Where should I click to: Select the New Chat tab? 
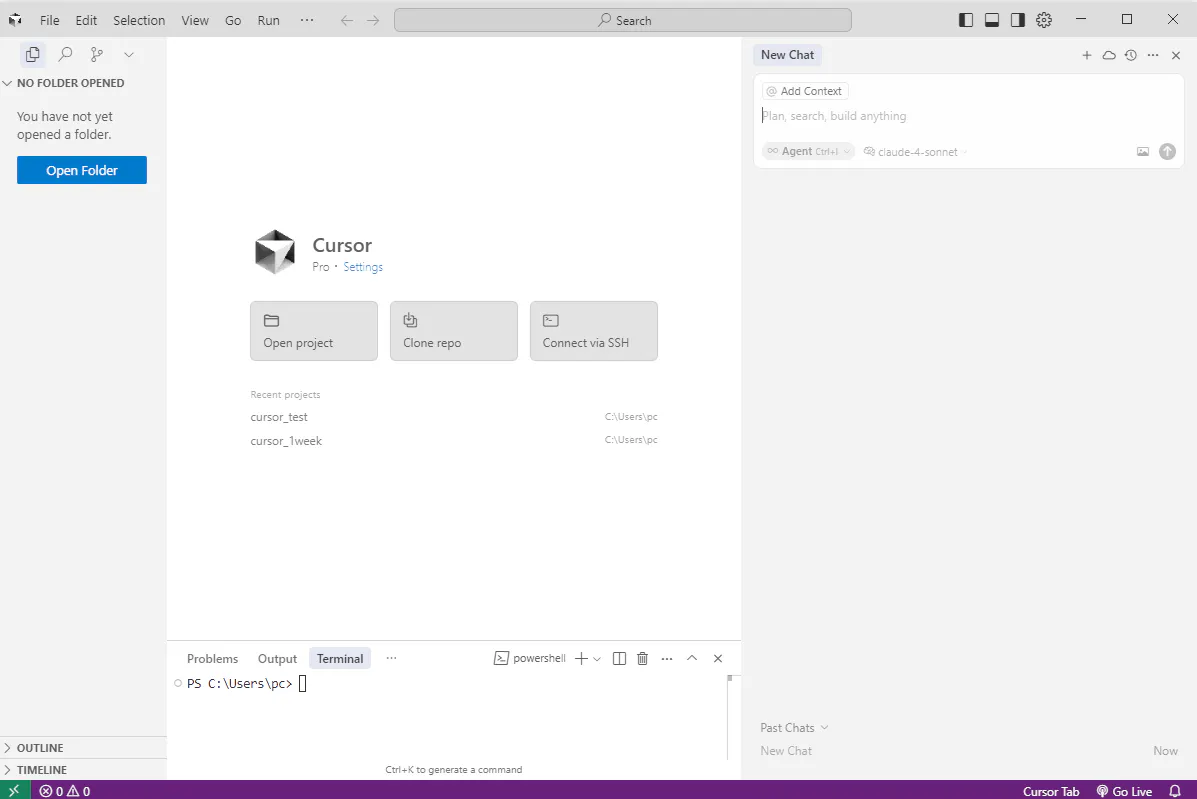point(787,55)
